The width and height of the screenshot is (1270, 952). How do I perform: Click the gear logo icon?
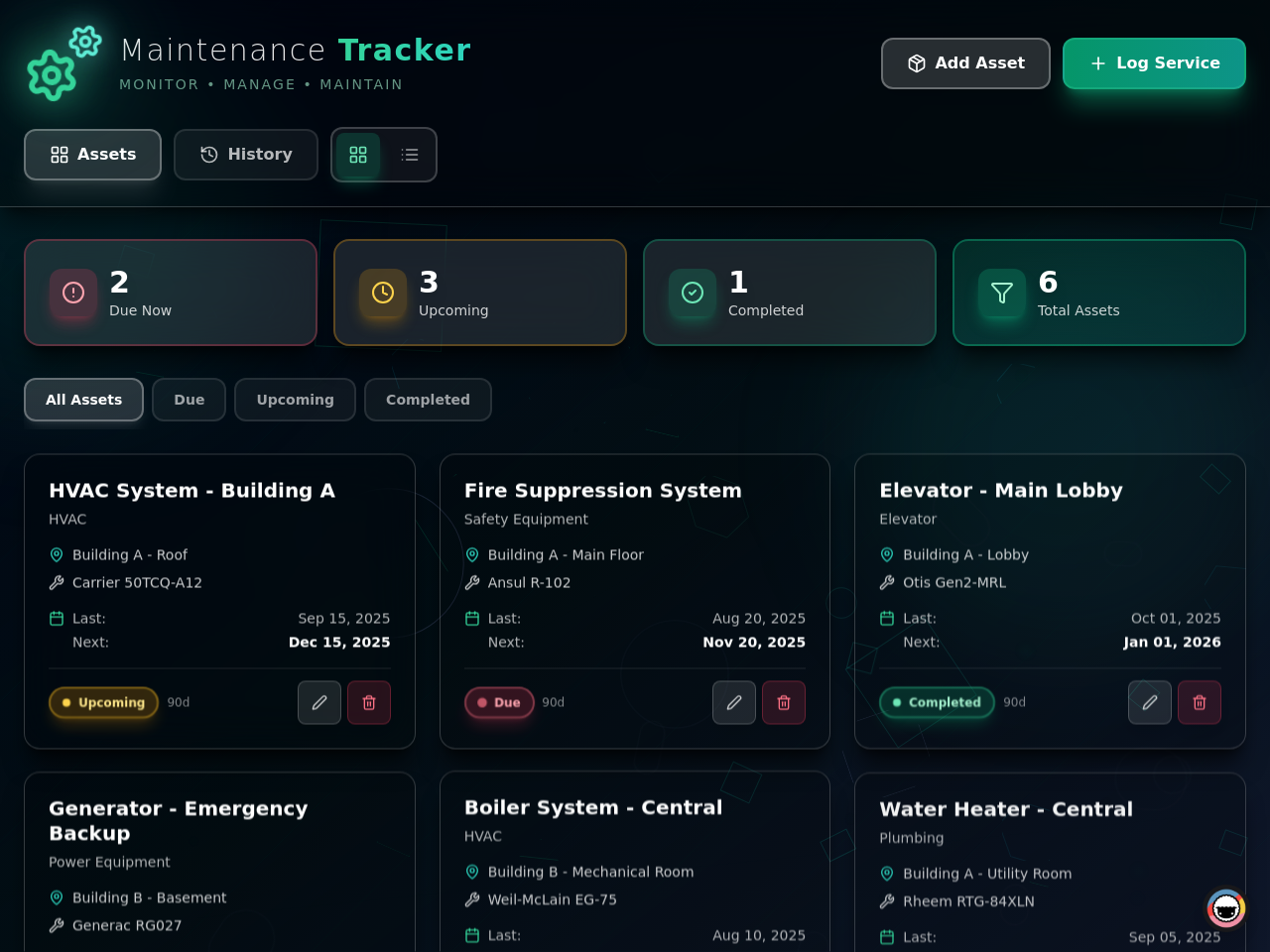click(64, 63)
